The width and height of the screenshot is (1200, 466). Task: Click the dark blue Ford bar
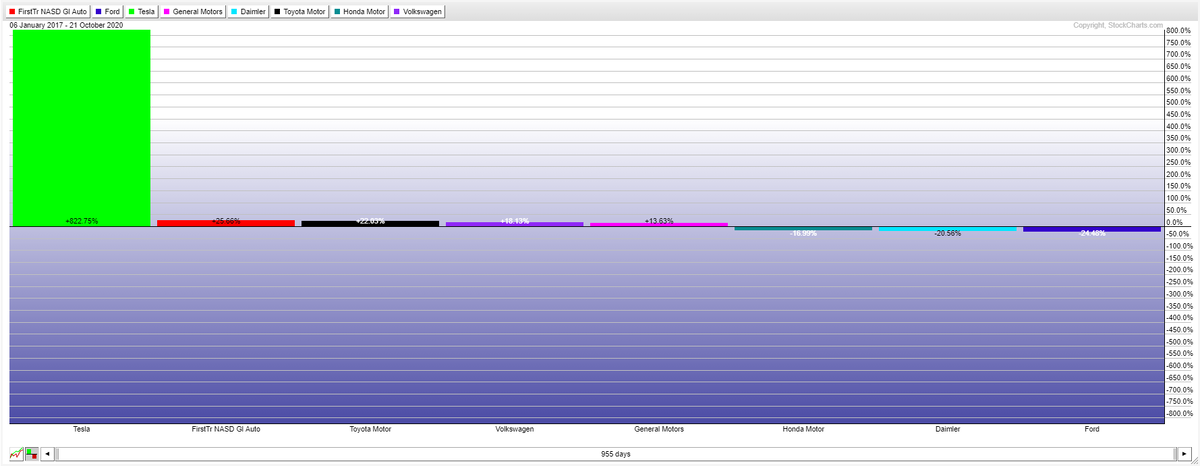tap(1091, 230)
